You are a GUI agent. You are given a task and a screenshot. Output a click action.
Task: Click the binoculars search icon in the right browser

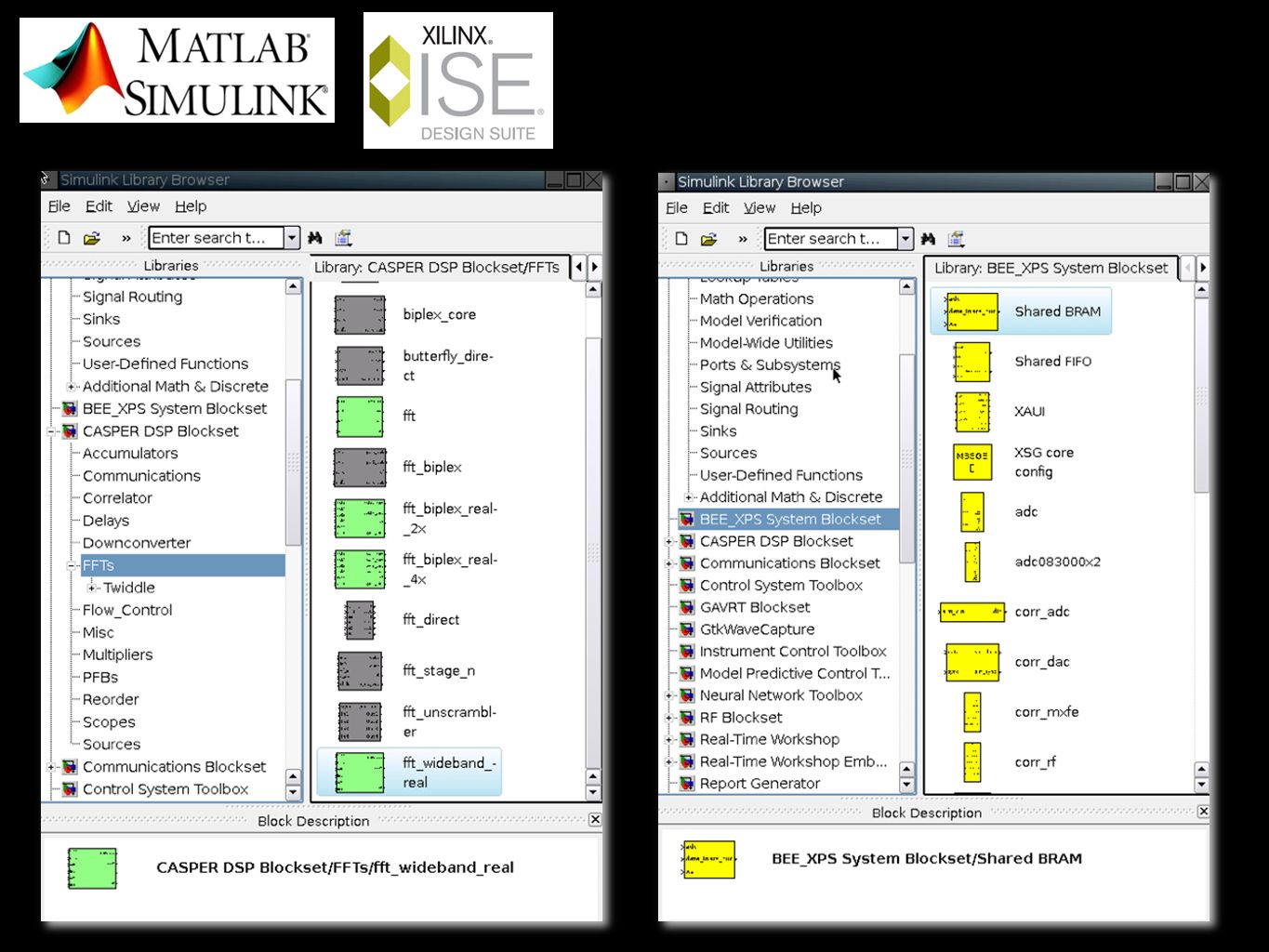click(928, 239)
